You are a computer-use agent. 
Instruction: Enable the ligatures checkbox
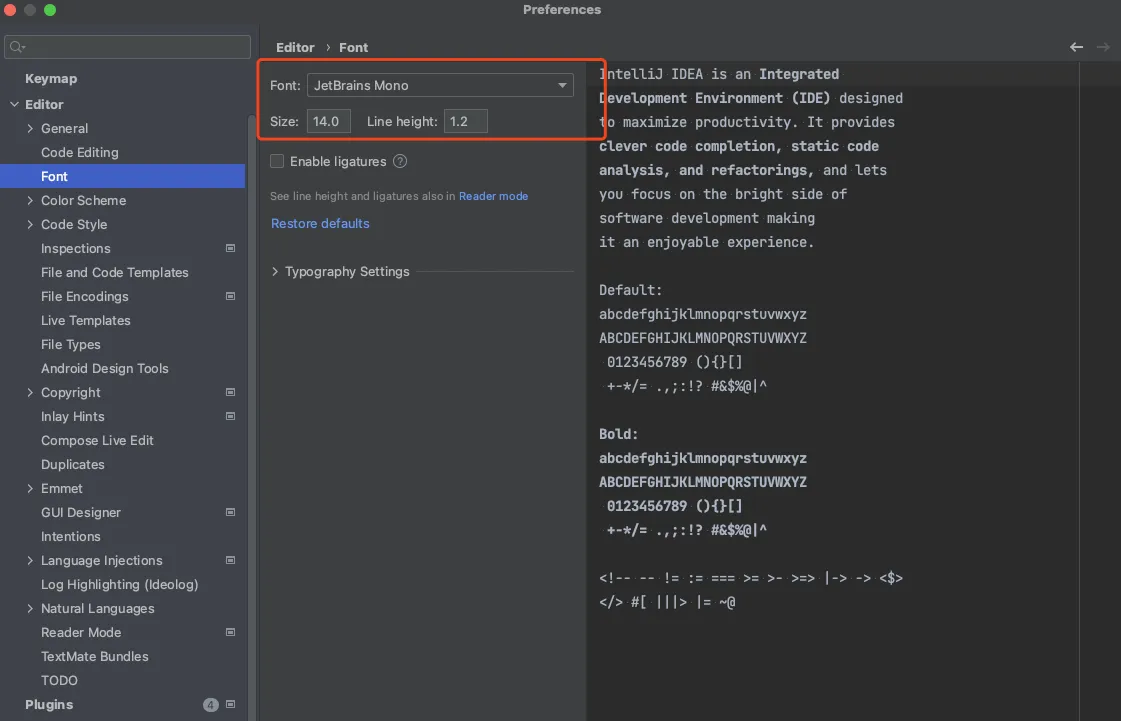[x=278, y=161]
